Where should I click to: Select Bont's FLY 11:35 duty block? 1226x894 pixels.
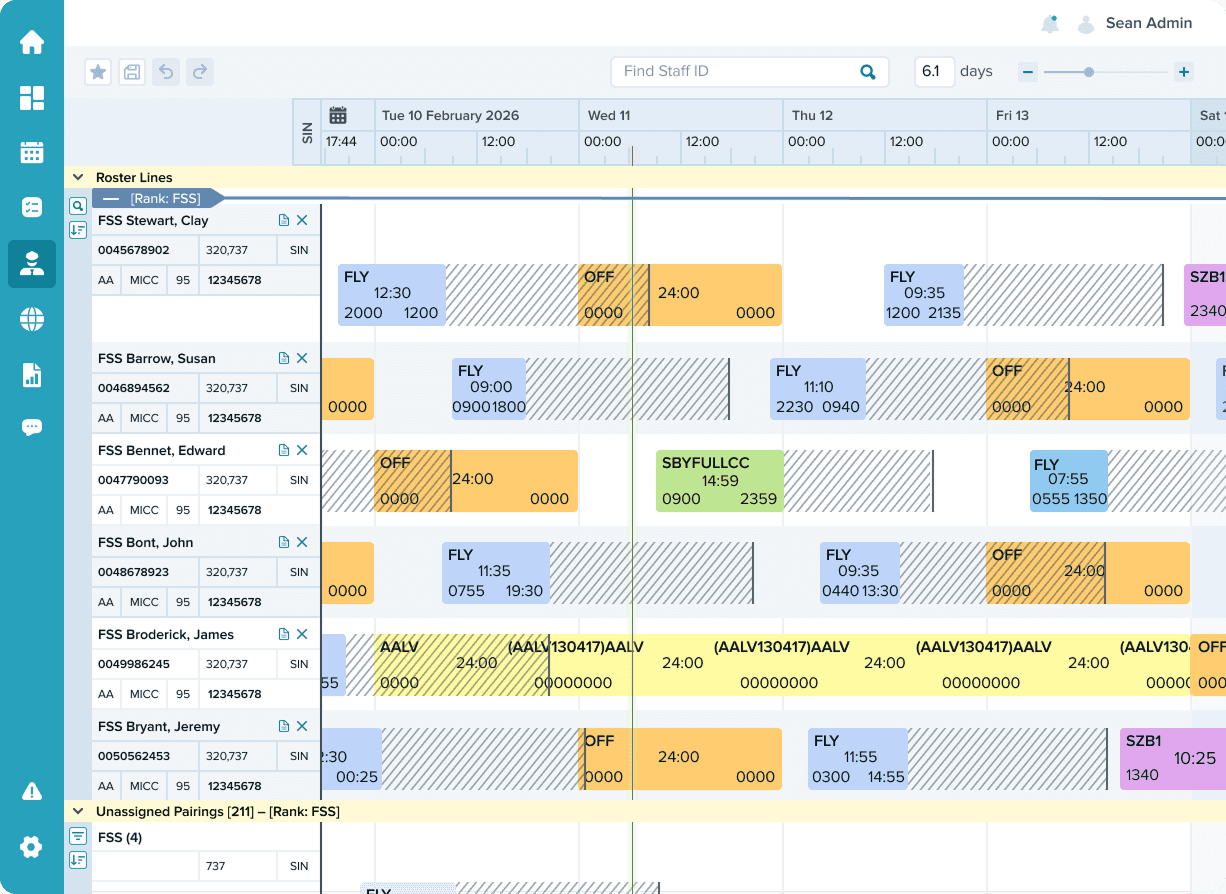click(x=496, y=572)
